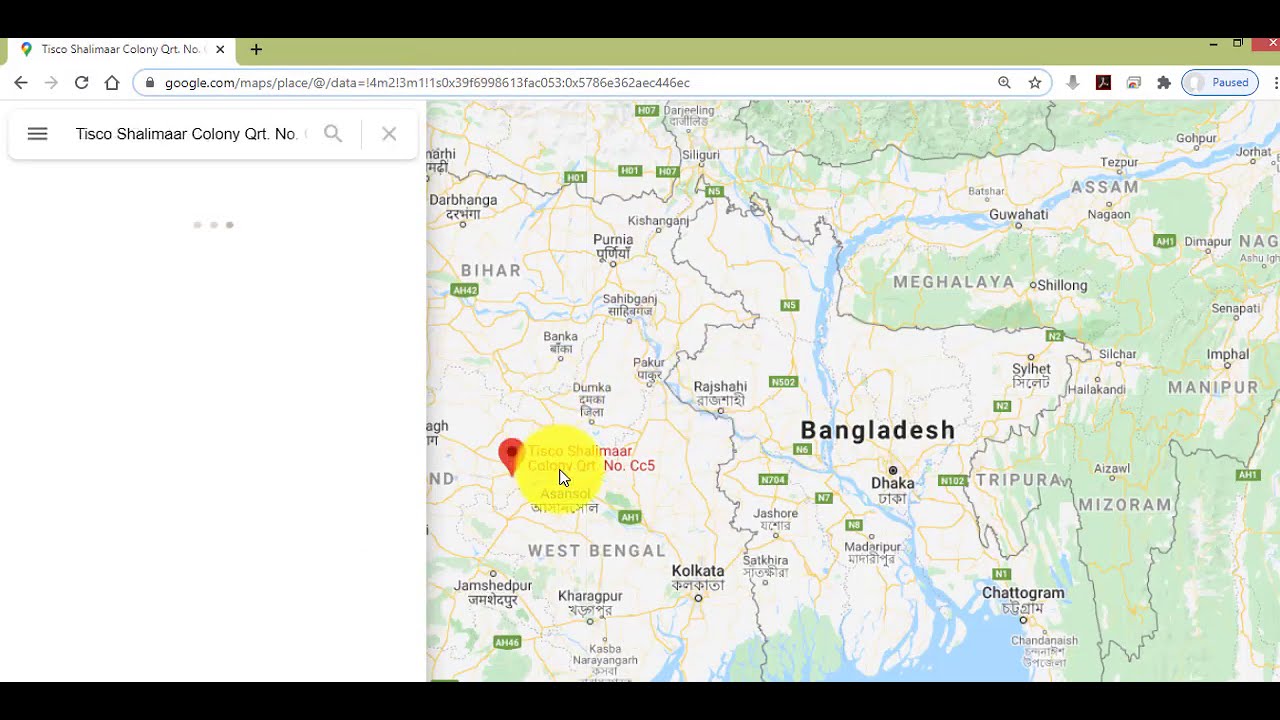Click the MIZORAM state label
This screenshot has height=720, width=1280.
point(1125,506)
